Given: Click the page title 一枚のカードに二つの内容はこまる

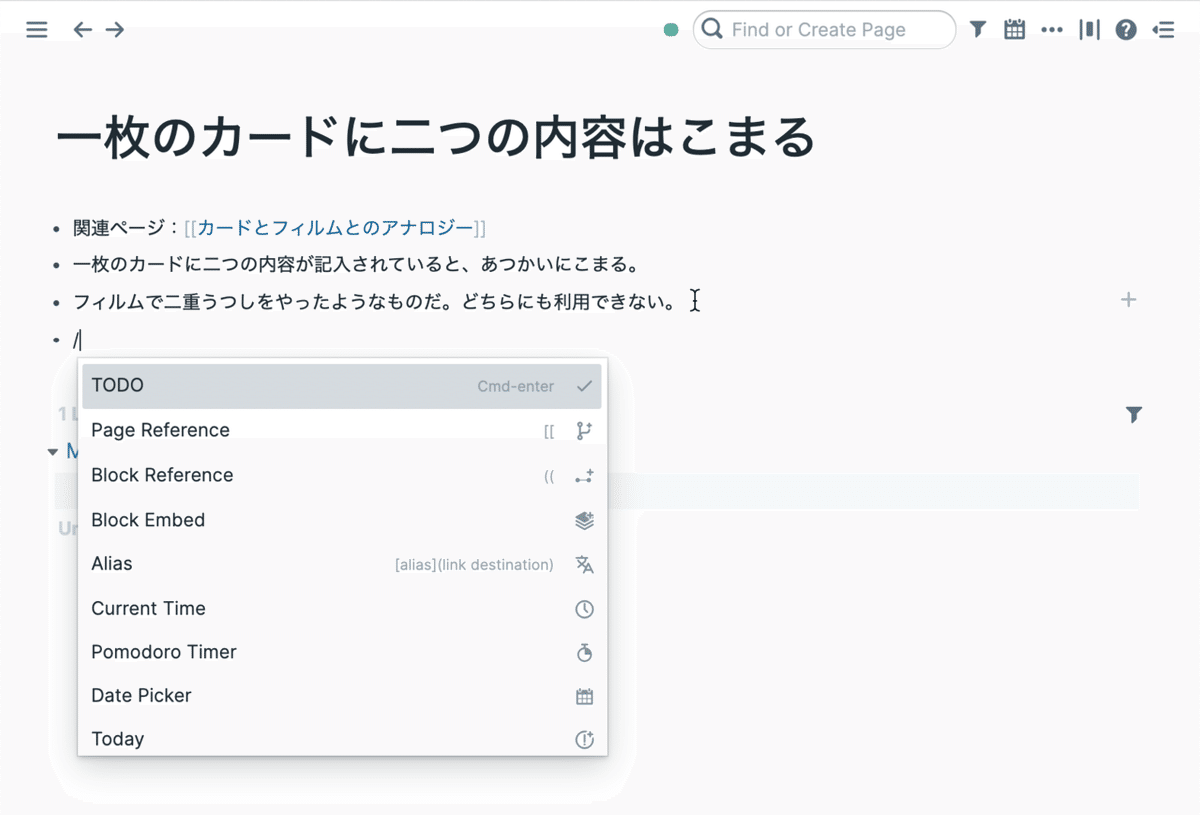Looking at the screenshot, I should click(436, 138).
